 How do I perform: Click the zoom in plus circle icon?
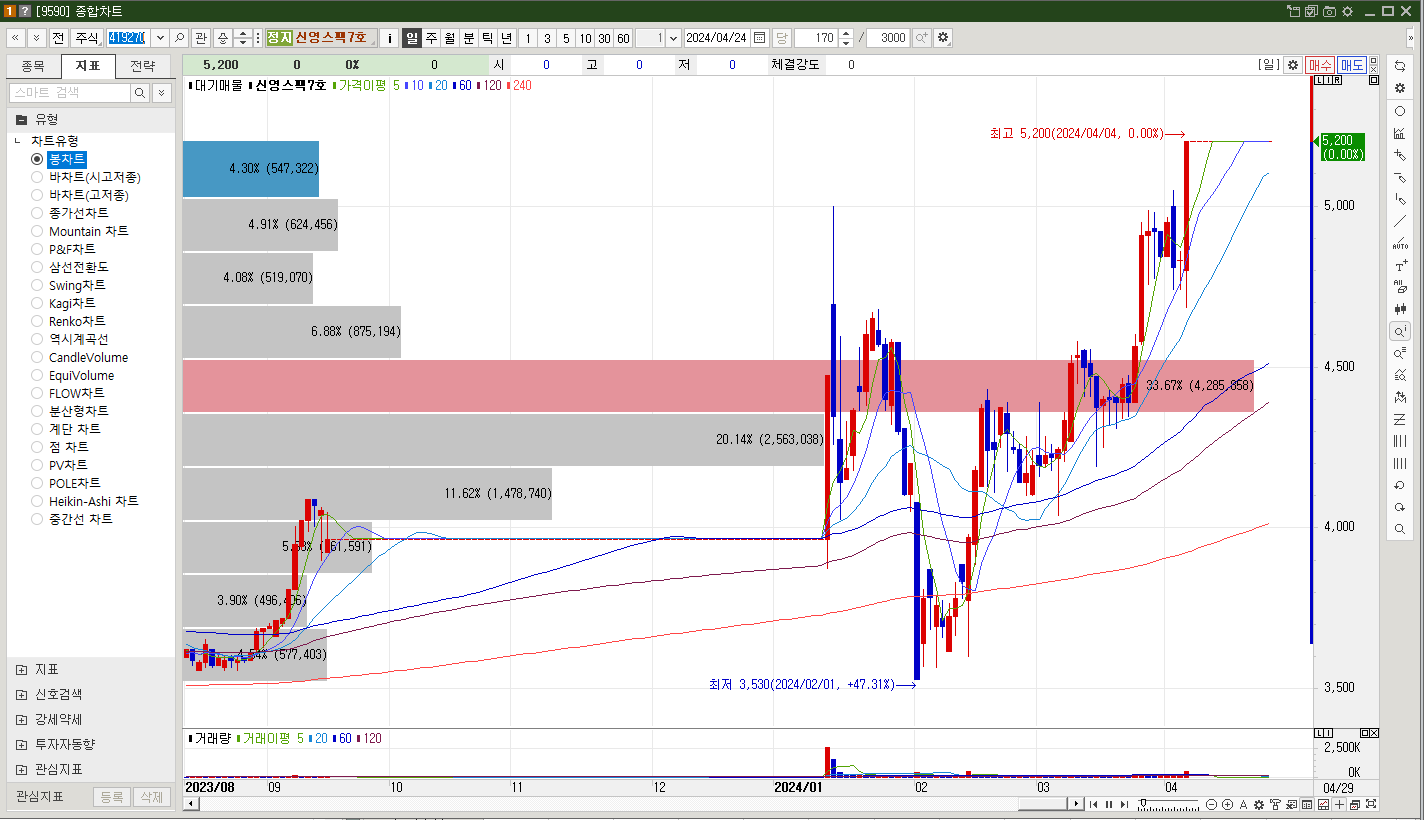tap(1227, 804)
